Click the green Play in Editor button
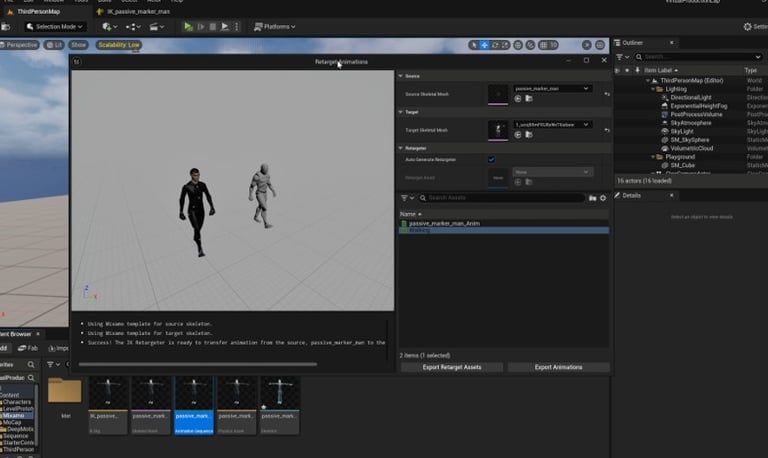The height and width of the screenshot is (458, 768). coord(188,26)
